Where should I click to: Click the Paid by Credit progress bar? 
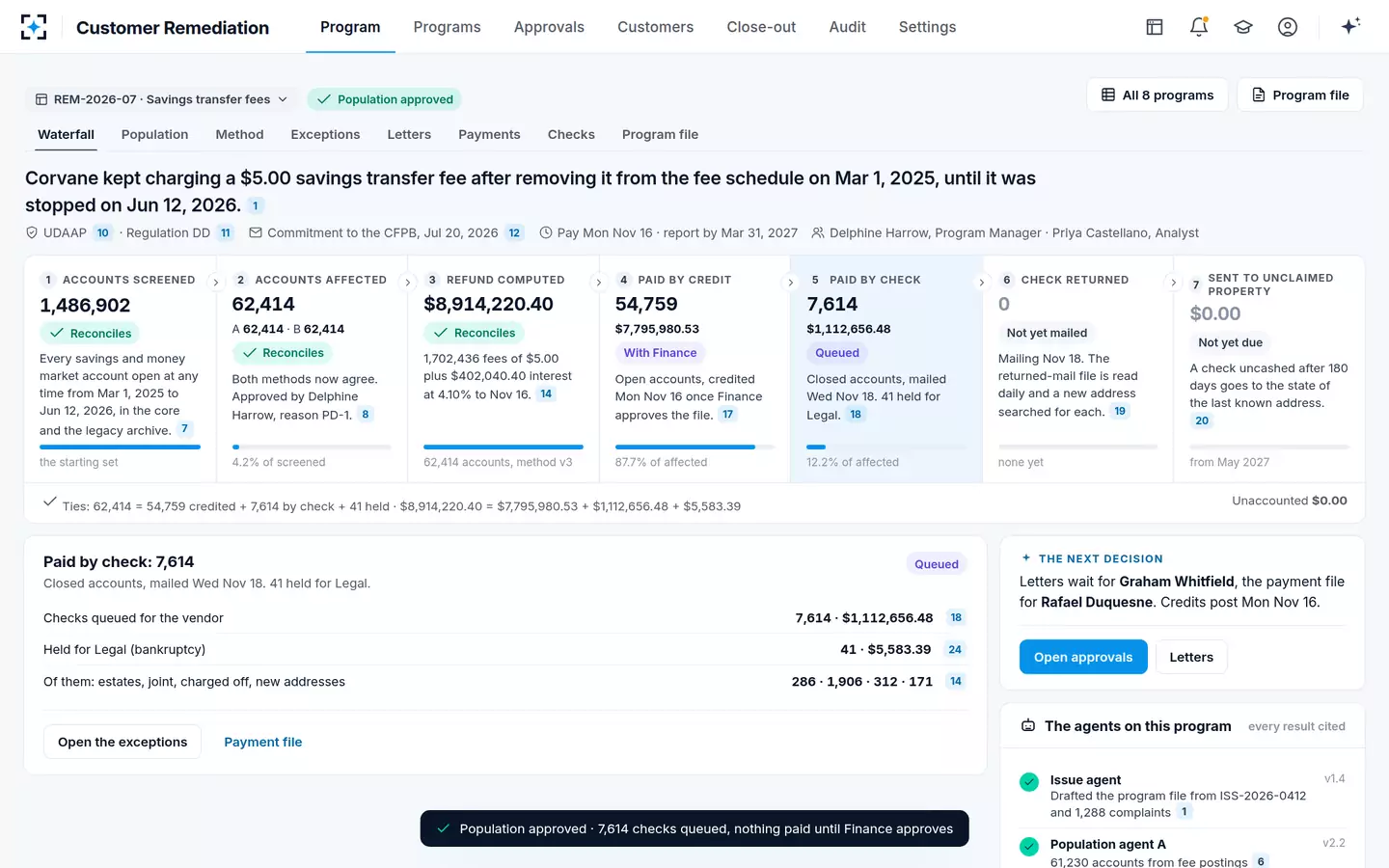pyautogui.click(x=694, y=448)
